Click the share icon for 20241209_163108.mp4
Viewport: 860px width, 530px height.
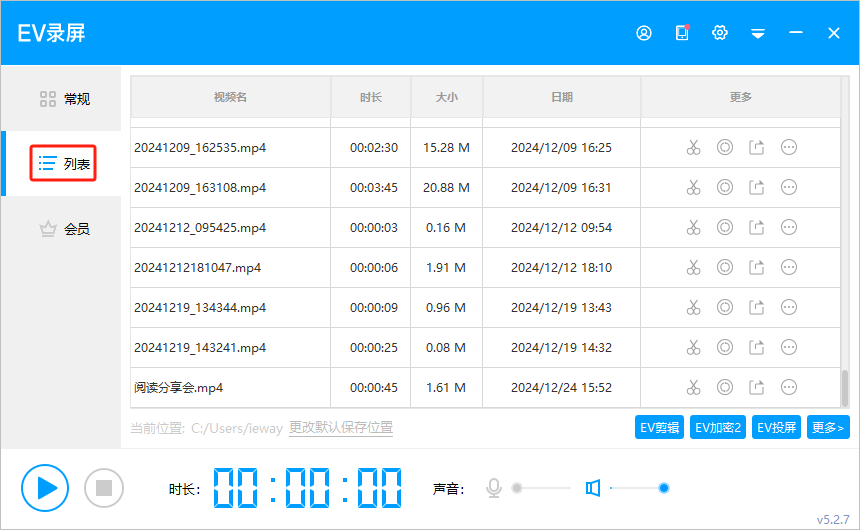(x=757, y=188)
